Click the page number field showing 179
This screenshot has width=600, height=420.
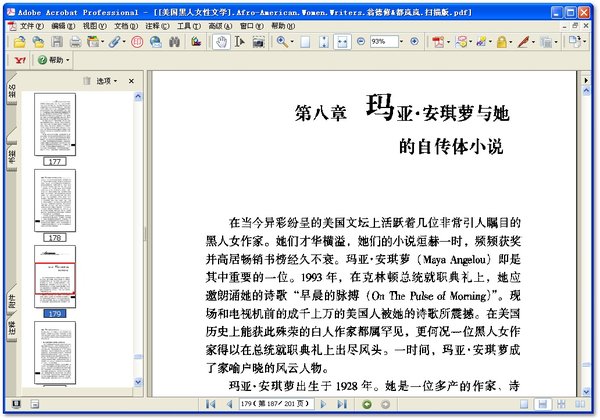[x=277, y=404]
